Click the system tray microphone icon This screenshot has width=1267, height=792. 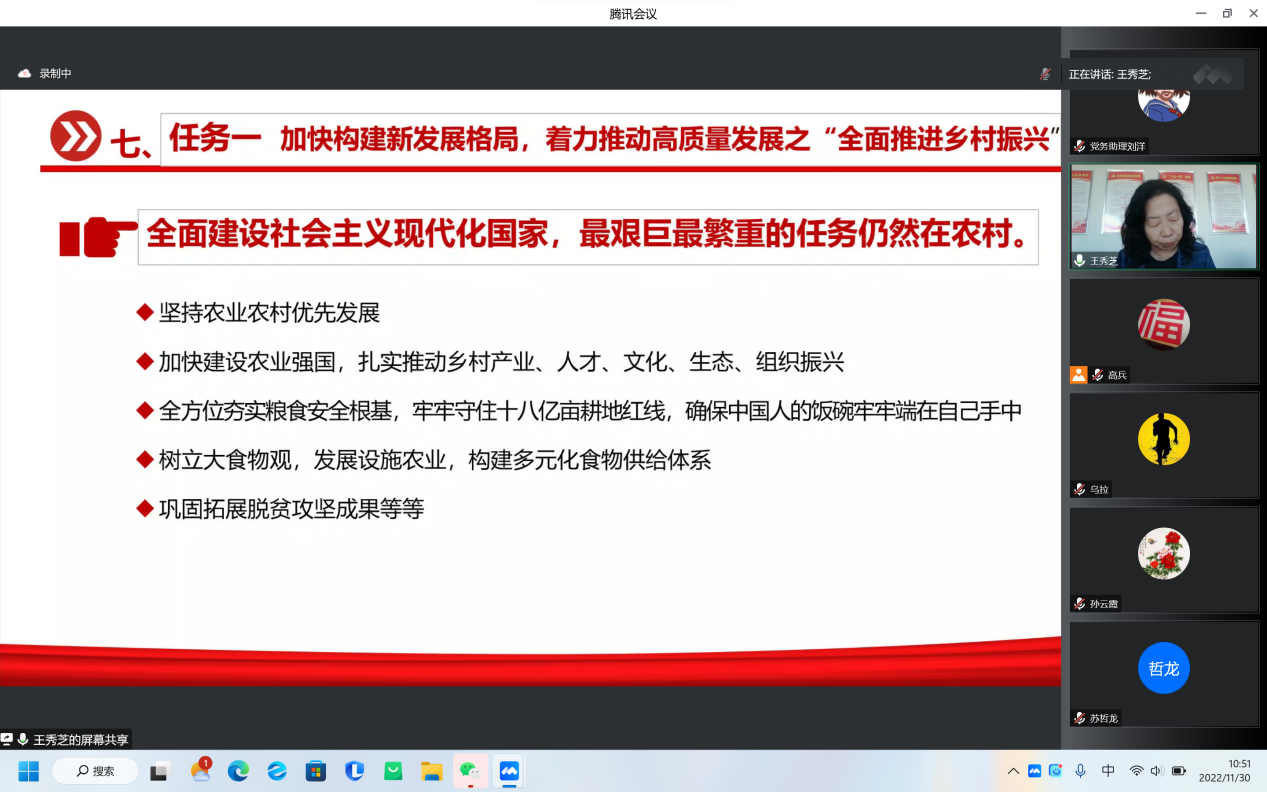1080,771
